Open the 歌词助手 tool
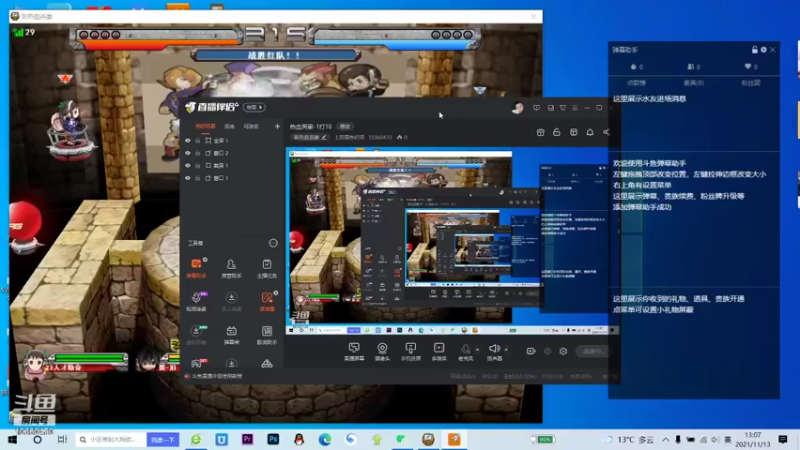 tap(267, 334)
